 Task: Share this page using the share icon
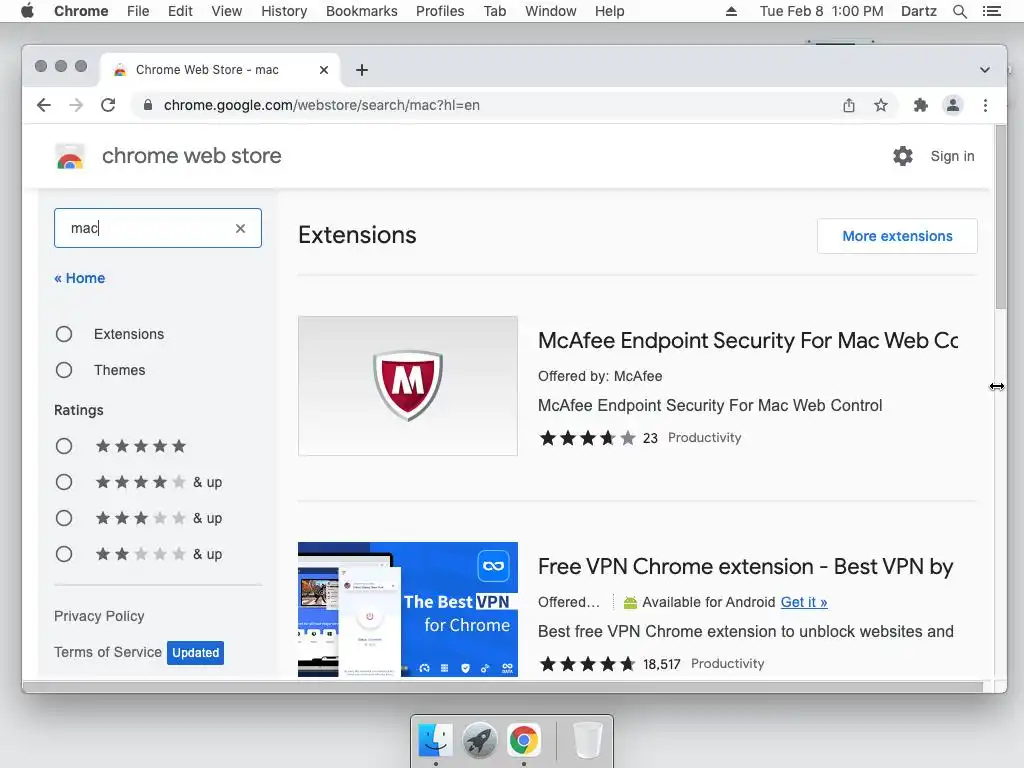pos(848,105)
